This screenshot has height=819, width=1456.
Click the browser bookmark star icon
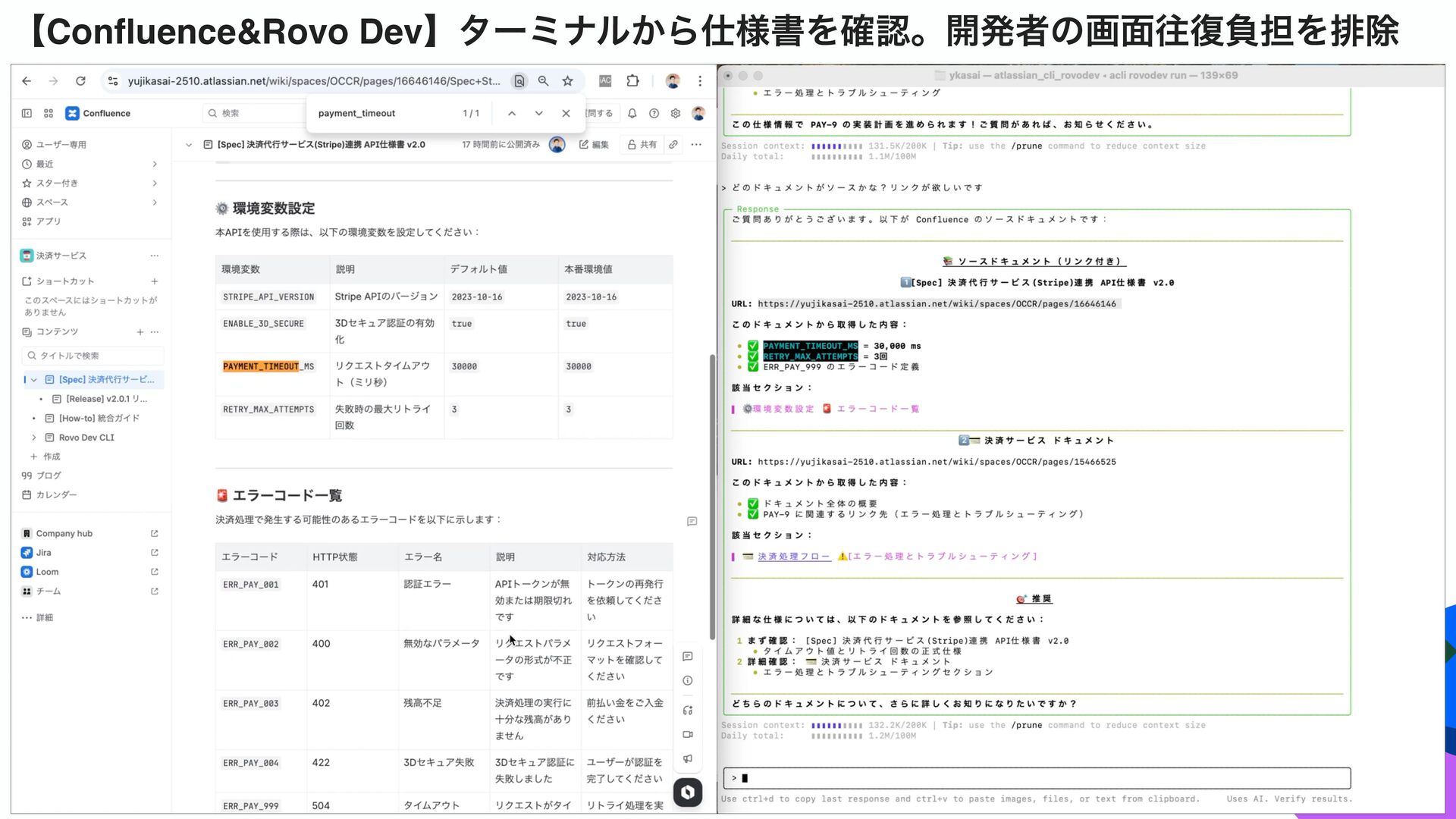pos(567,81)
